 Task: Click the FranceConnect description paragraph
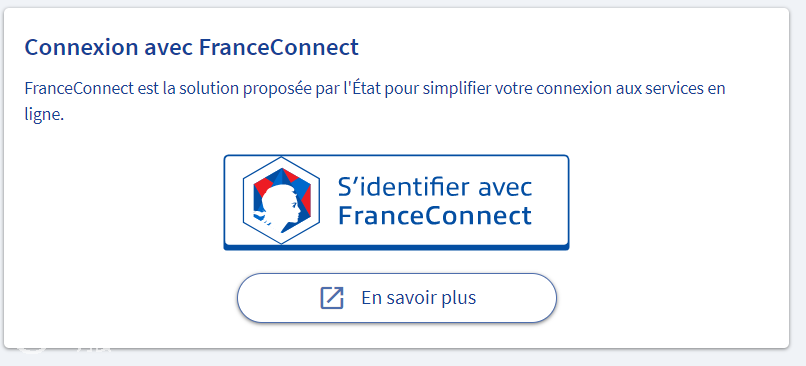375,101
